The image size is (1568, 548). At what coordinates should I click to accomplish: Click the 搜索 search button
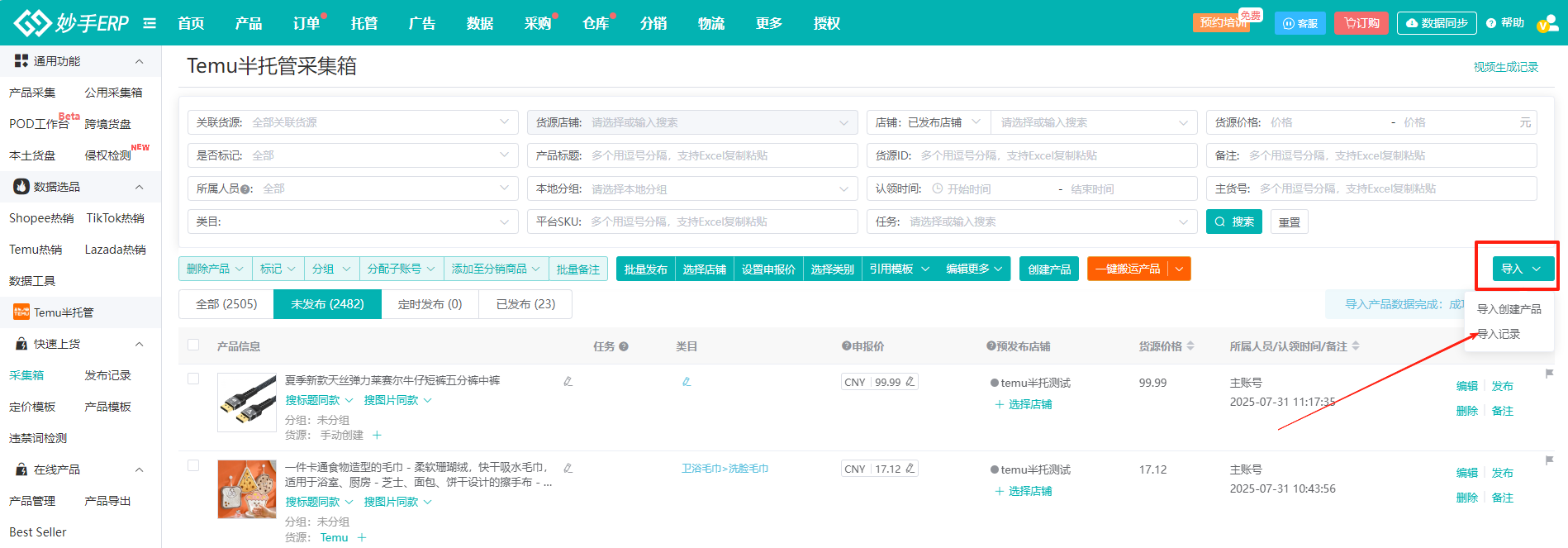[1234, 222]
